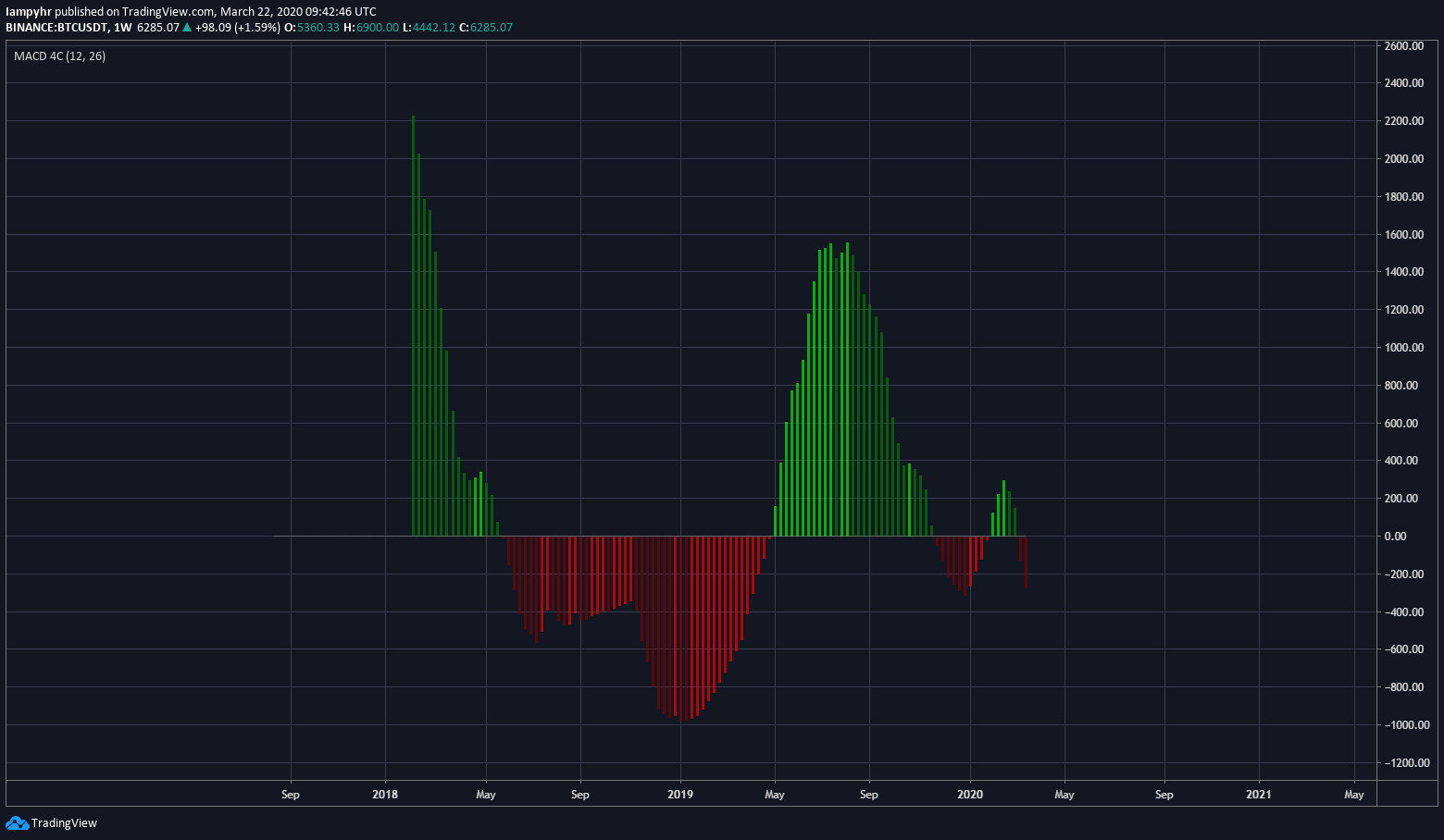The width and height of the screenshot is (1444, 840).
Task: Click the green up-triangle change icon
Action: click(187, 28)
